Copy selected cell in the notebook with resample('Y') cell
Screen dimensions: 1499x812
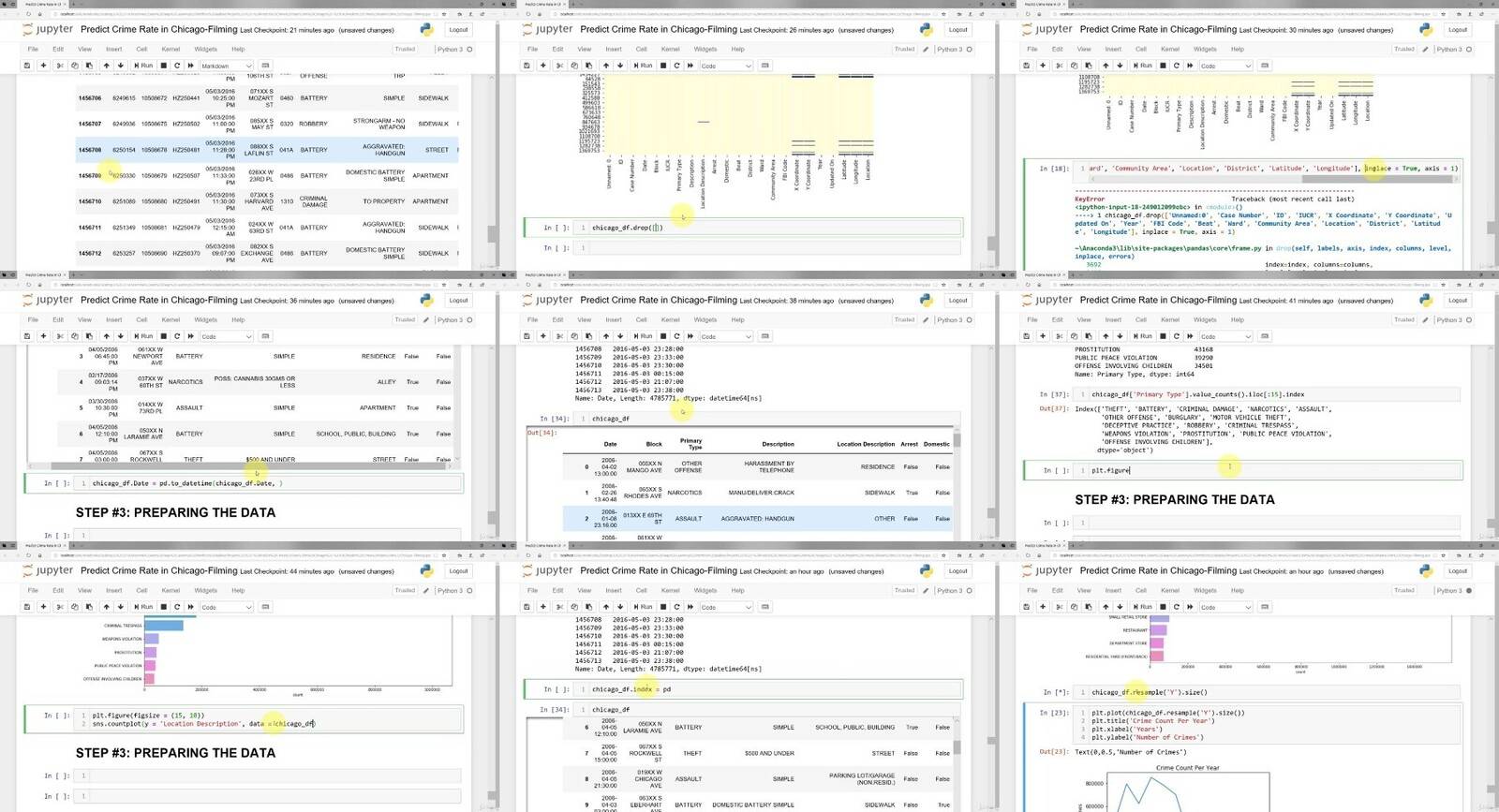1074,607
